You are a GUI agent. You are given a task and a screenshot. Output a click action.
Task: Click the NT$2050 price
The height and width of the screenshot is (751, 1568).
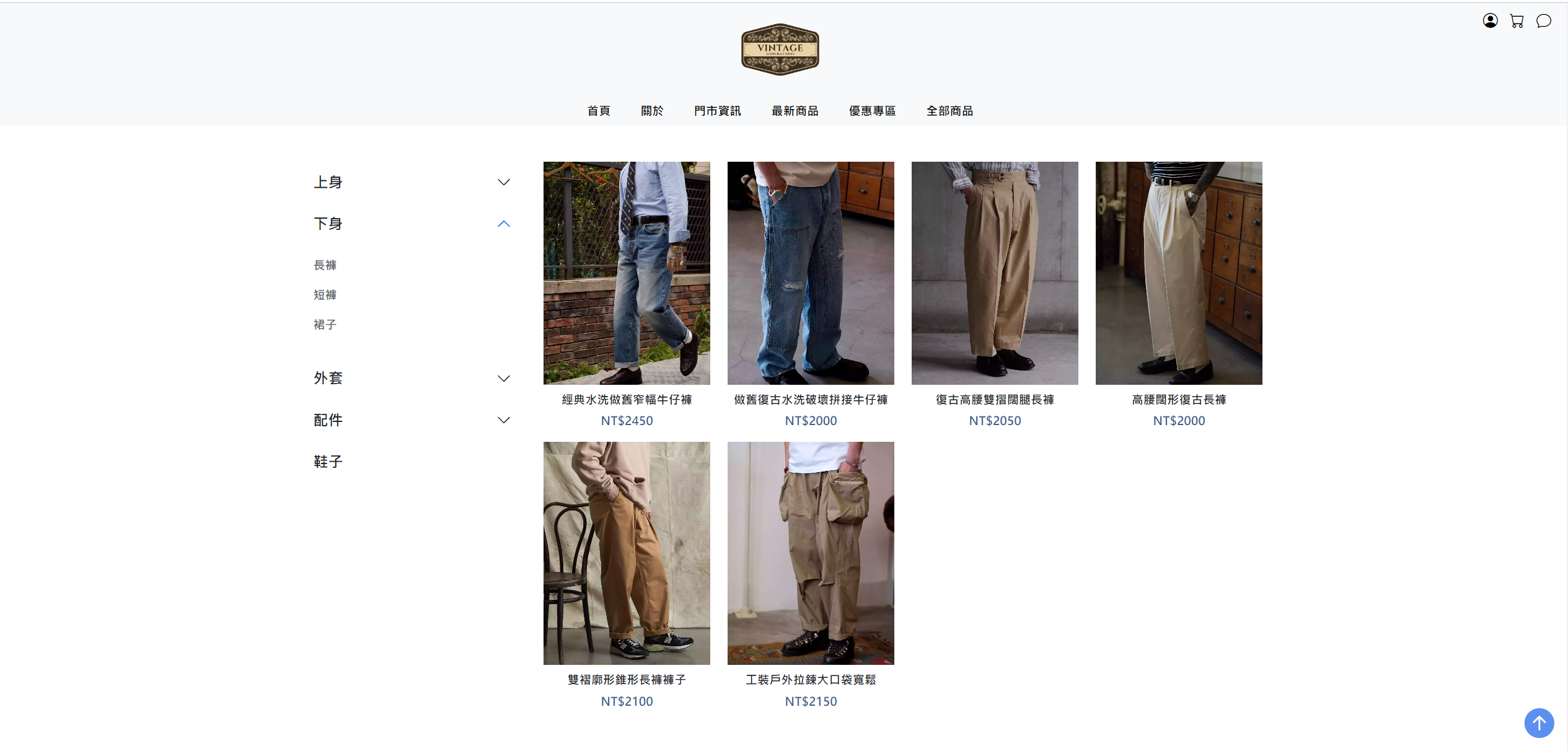[x=995, y=421]
